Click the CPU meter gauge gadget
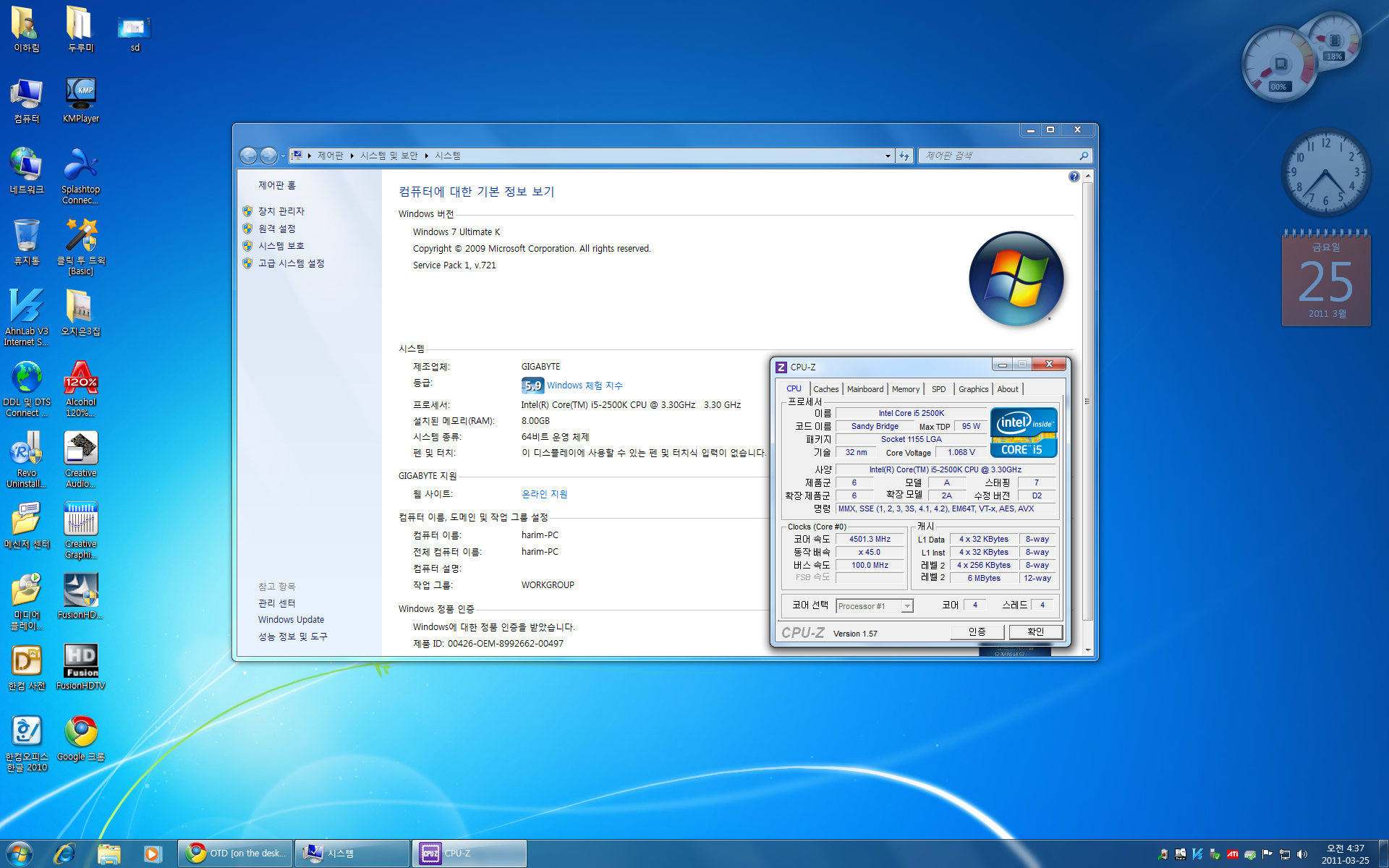This screenshot has width=1389, height=868. (1278, 64)
